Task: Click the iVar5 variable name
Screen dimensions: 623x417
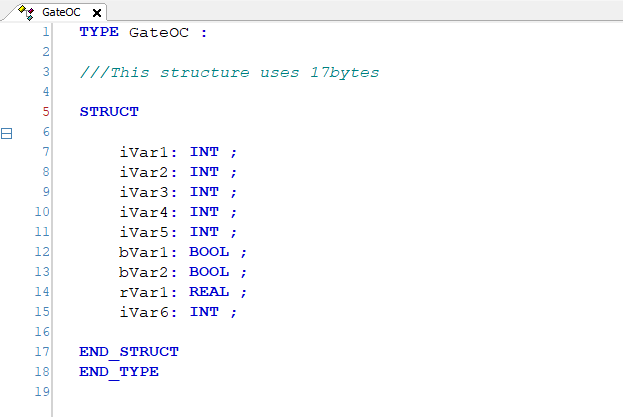Action: 144,232
